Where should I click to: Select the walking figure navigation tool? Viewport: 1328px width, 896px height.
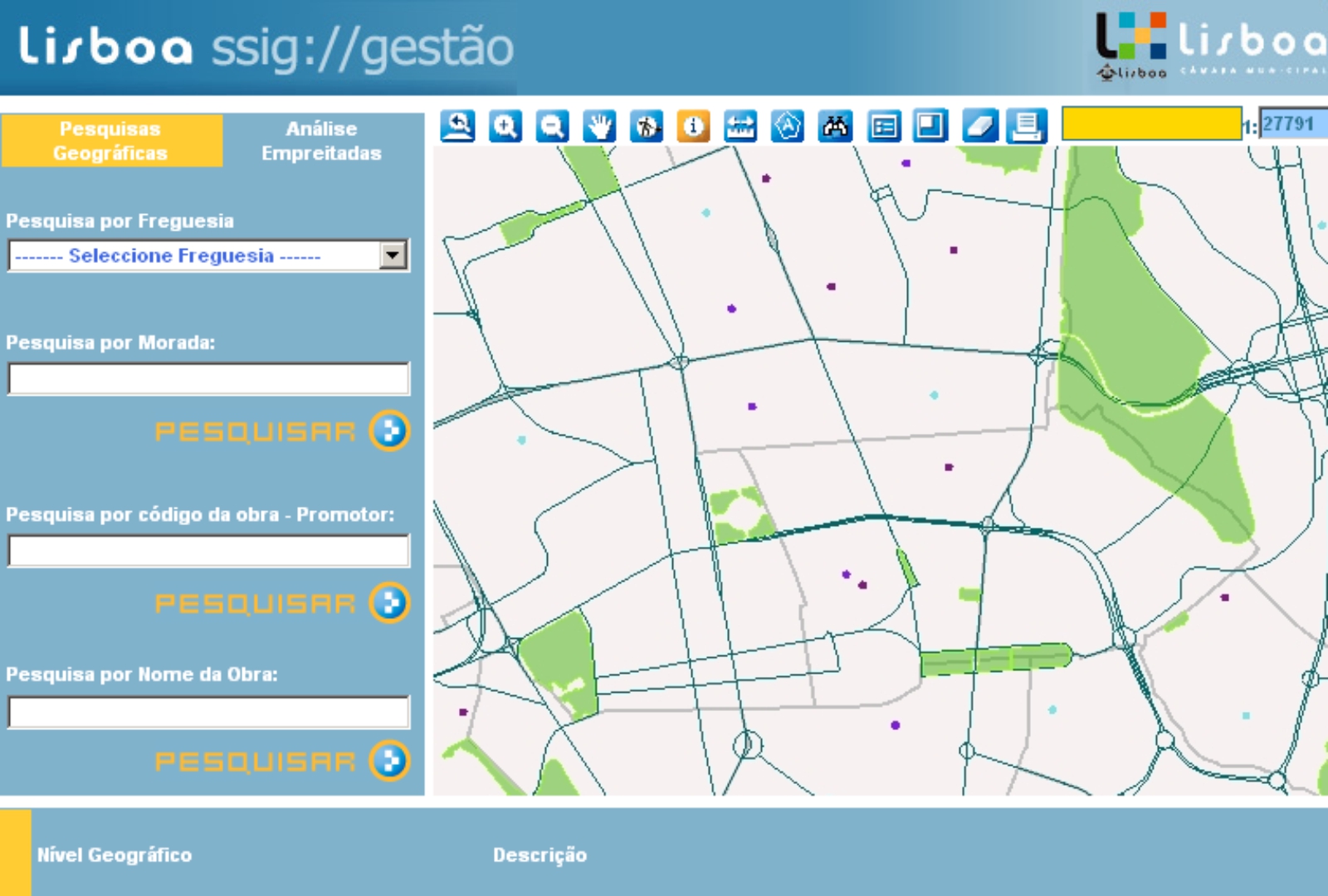point(646,126)
